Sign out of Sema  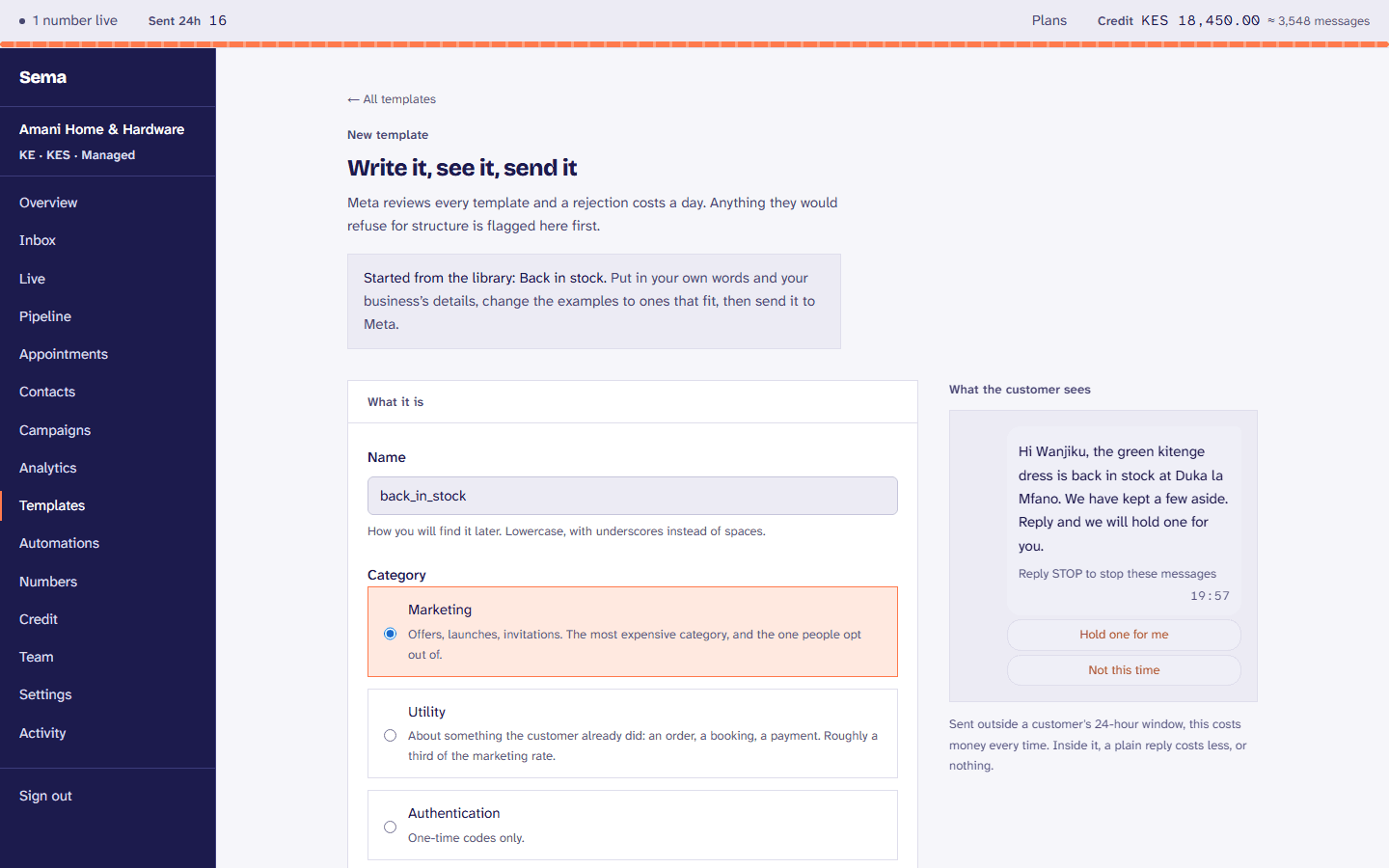45,796
